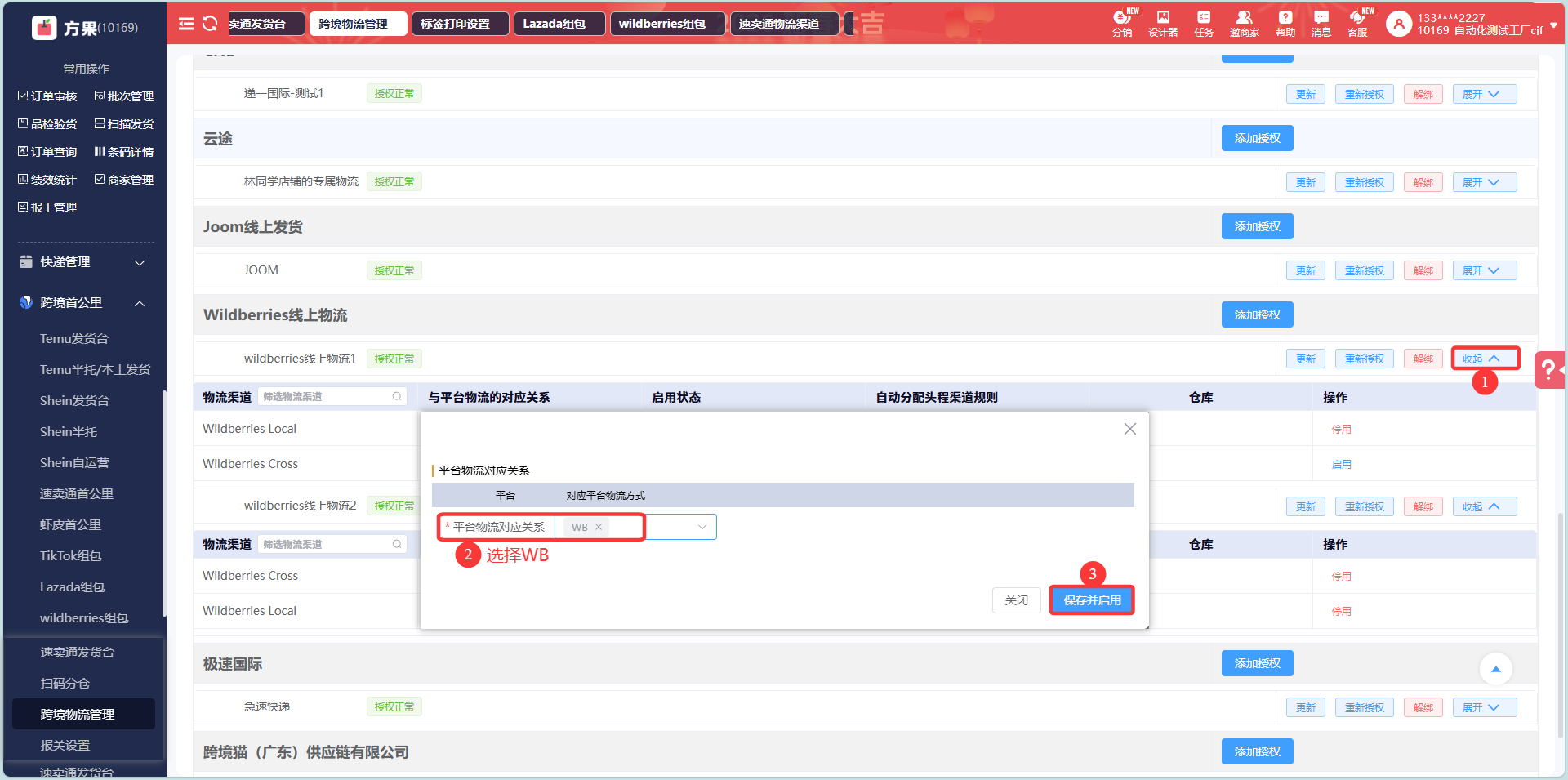Open the 商家管理 shortcut

pyautogui.click(x=124, y=180)
